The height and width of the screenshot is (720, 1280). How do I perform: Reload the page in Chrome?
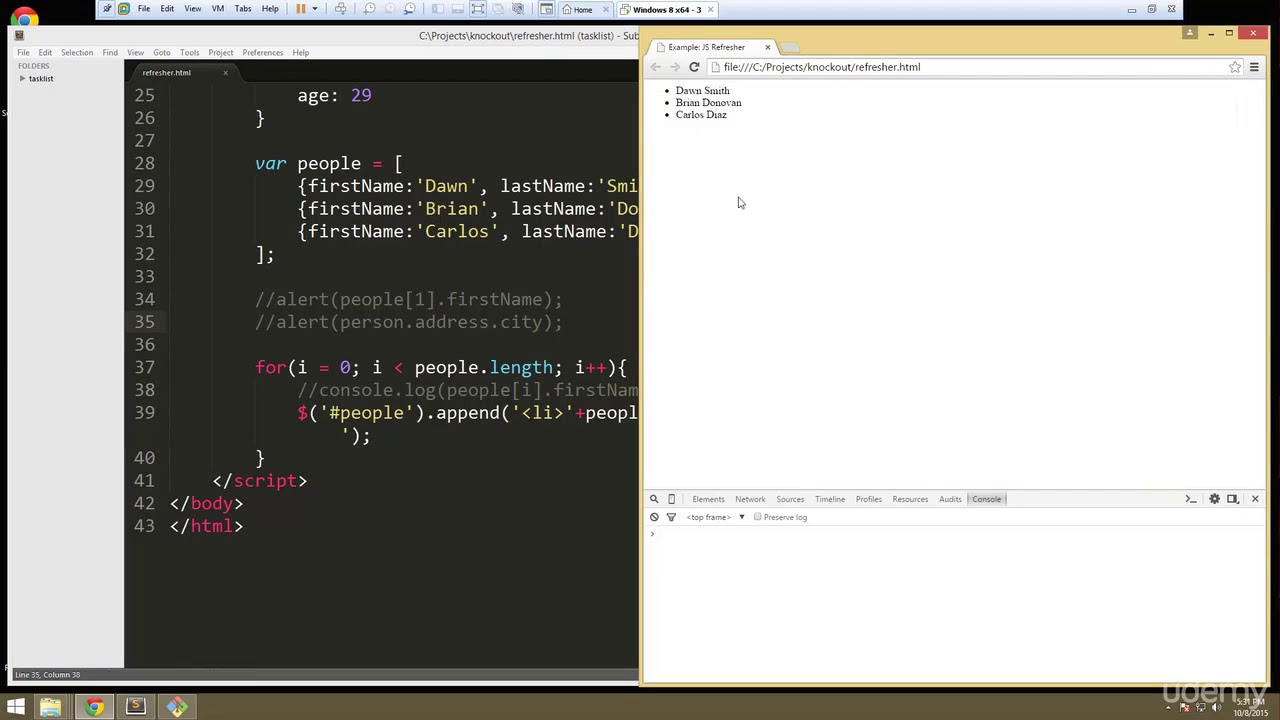tap(694, 67)
